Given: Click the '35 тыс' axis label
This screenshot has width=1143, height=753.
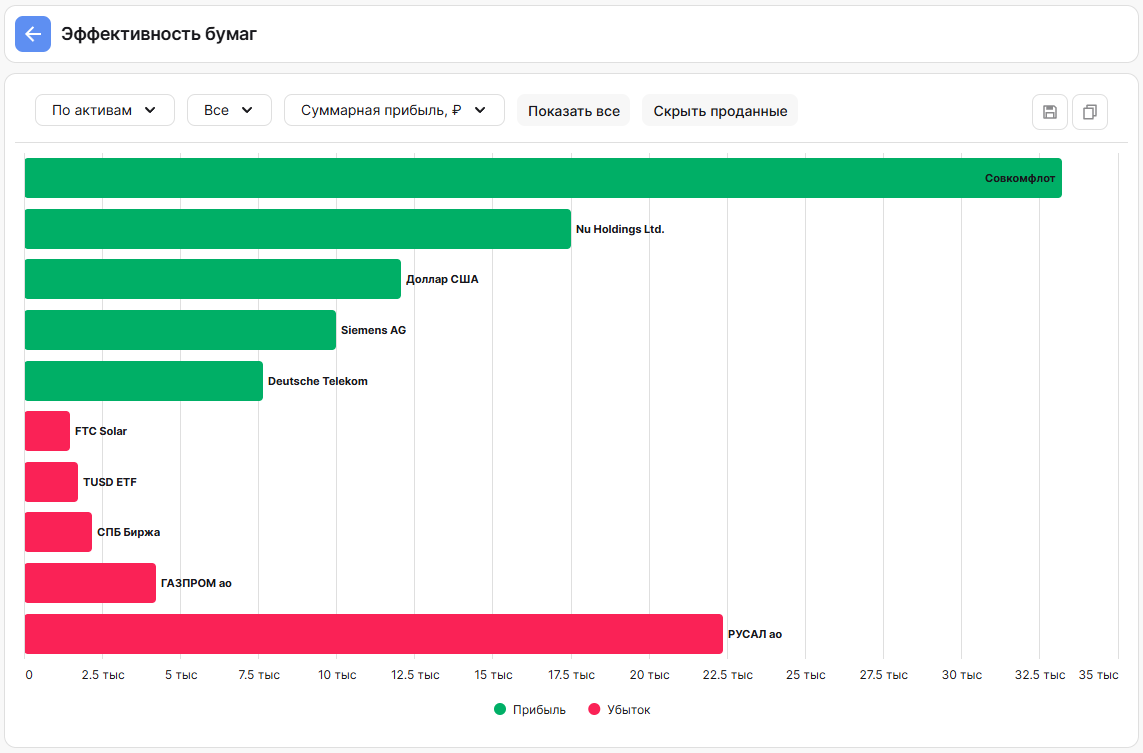Looking at the screenshot, I should click(1099, 675).
